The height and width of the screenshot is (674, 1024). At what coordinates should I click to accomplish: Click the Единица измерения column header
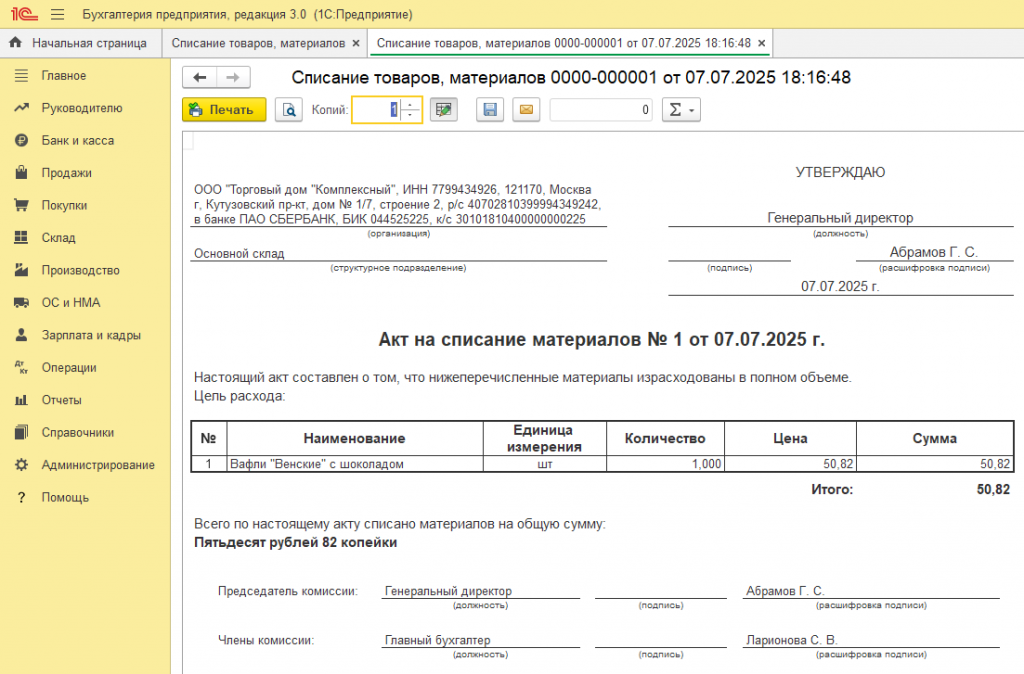tap(545, 438)
